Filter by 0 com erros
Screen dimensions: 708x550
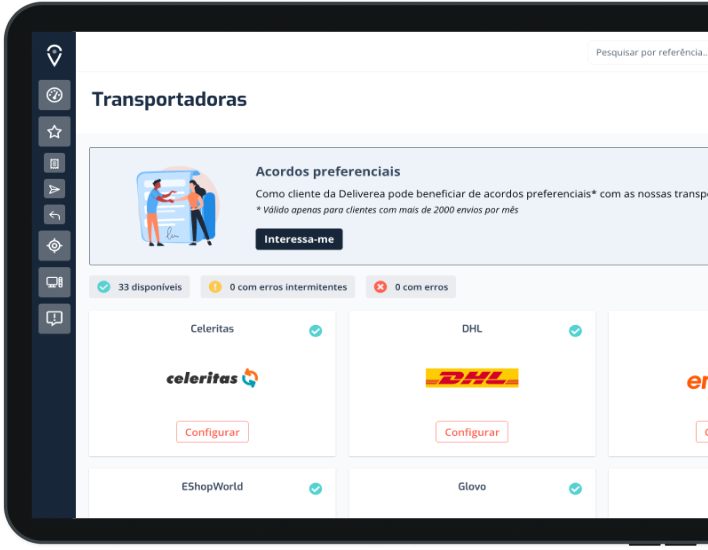tap(411, 287)
